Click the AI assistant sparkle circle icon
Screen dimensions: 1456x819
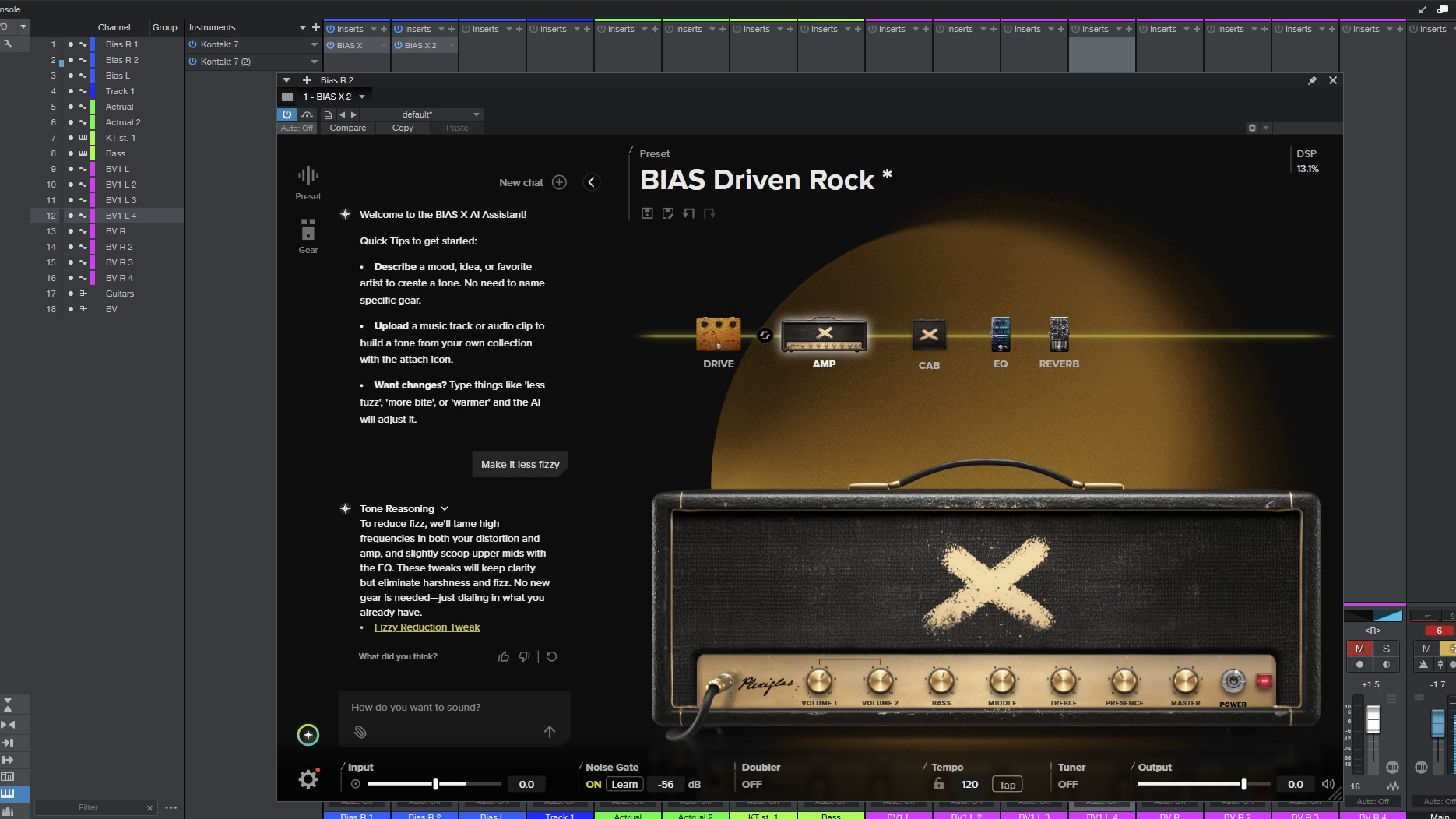pos(308,734)
